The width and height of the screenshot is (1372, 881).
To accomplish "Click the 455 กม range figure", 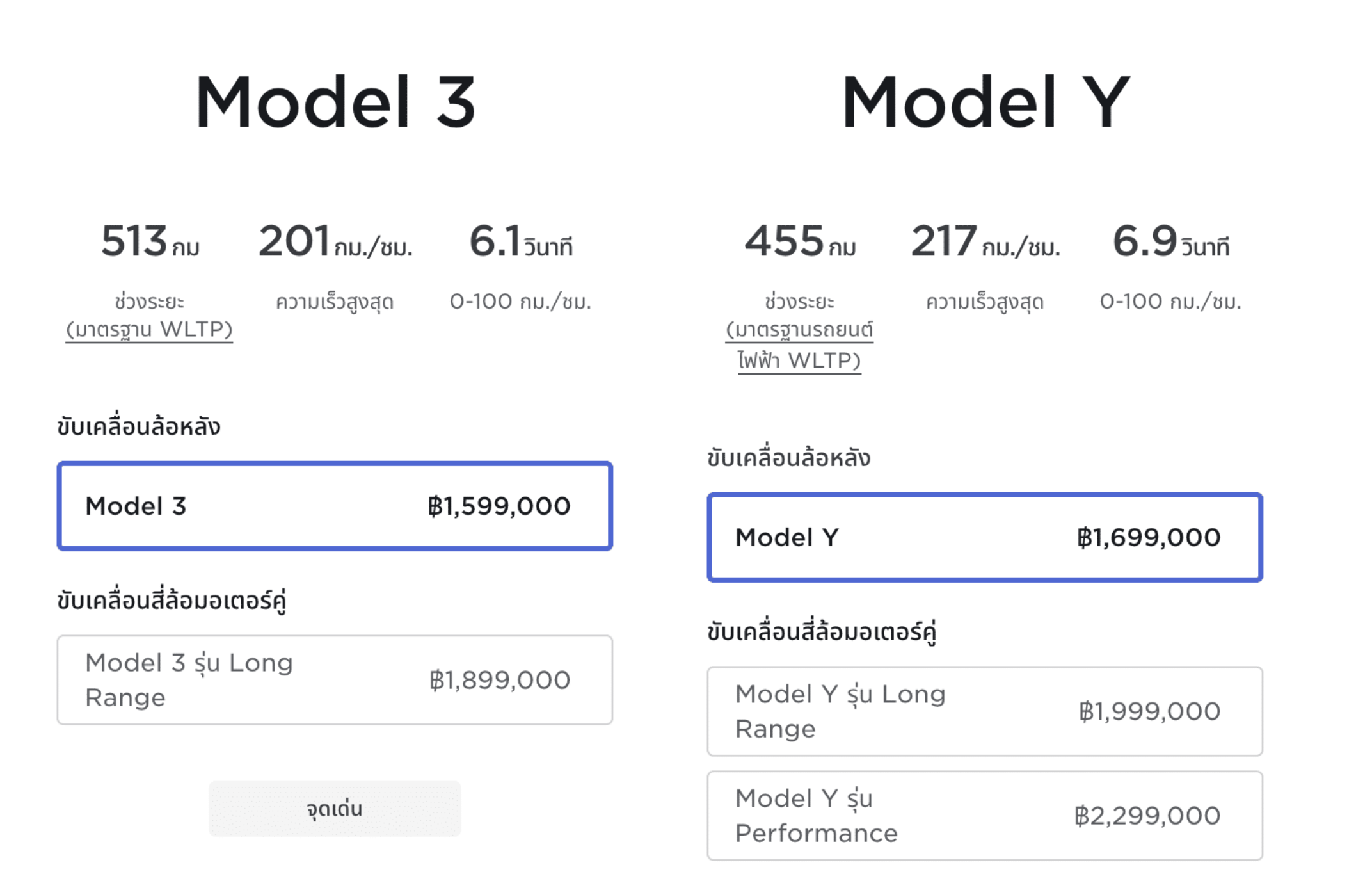I will coord(800,241).
